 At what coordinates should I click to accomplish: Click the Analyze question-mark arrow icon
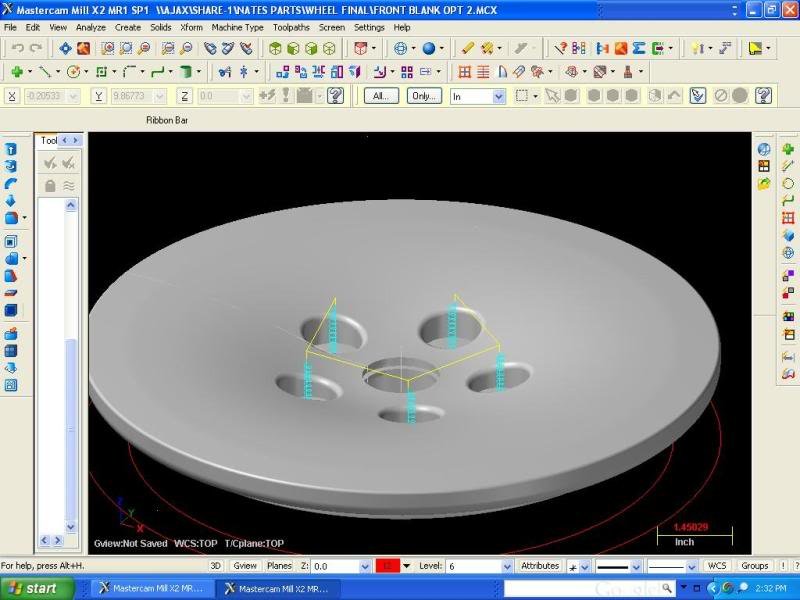[561, 48]
